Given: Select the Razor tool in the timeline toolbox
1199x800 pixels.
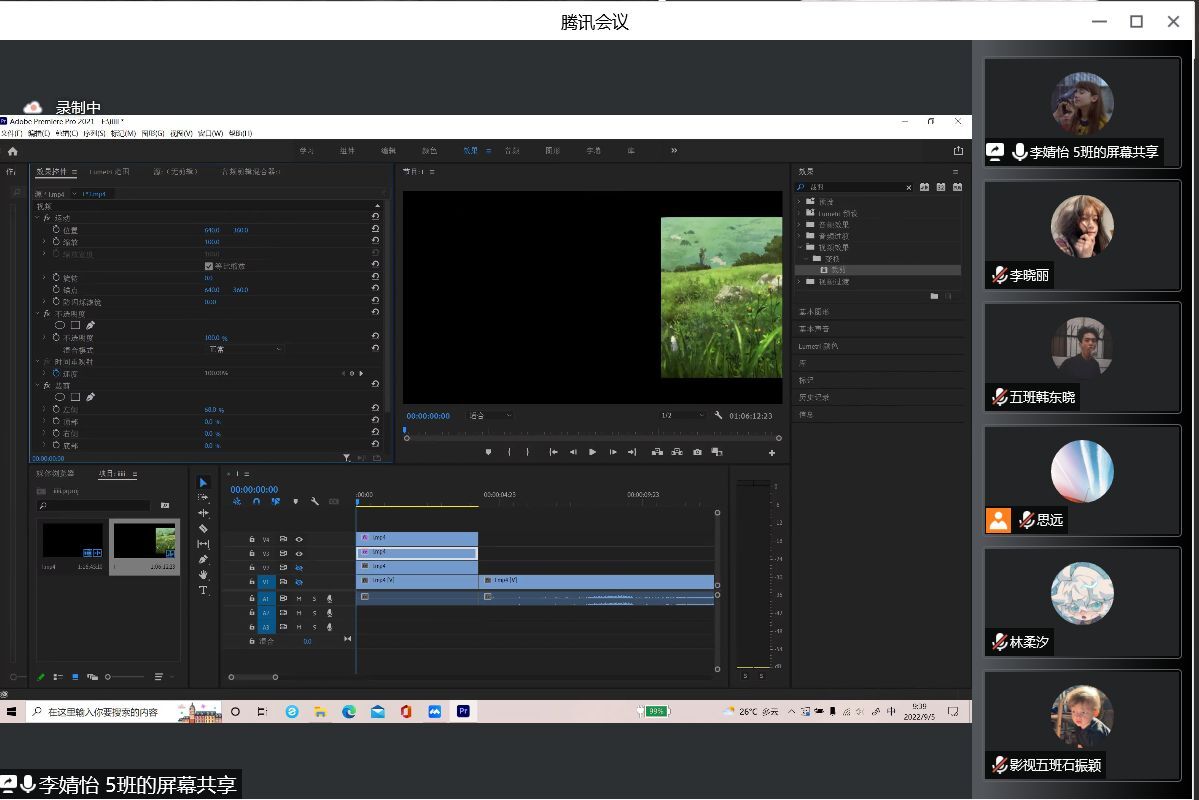Looking at the screenshot, I should (x=204, y=528).
